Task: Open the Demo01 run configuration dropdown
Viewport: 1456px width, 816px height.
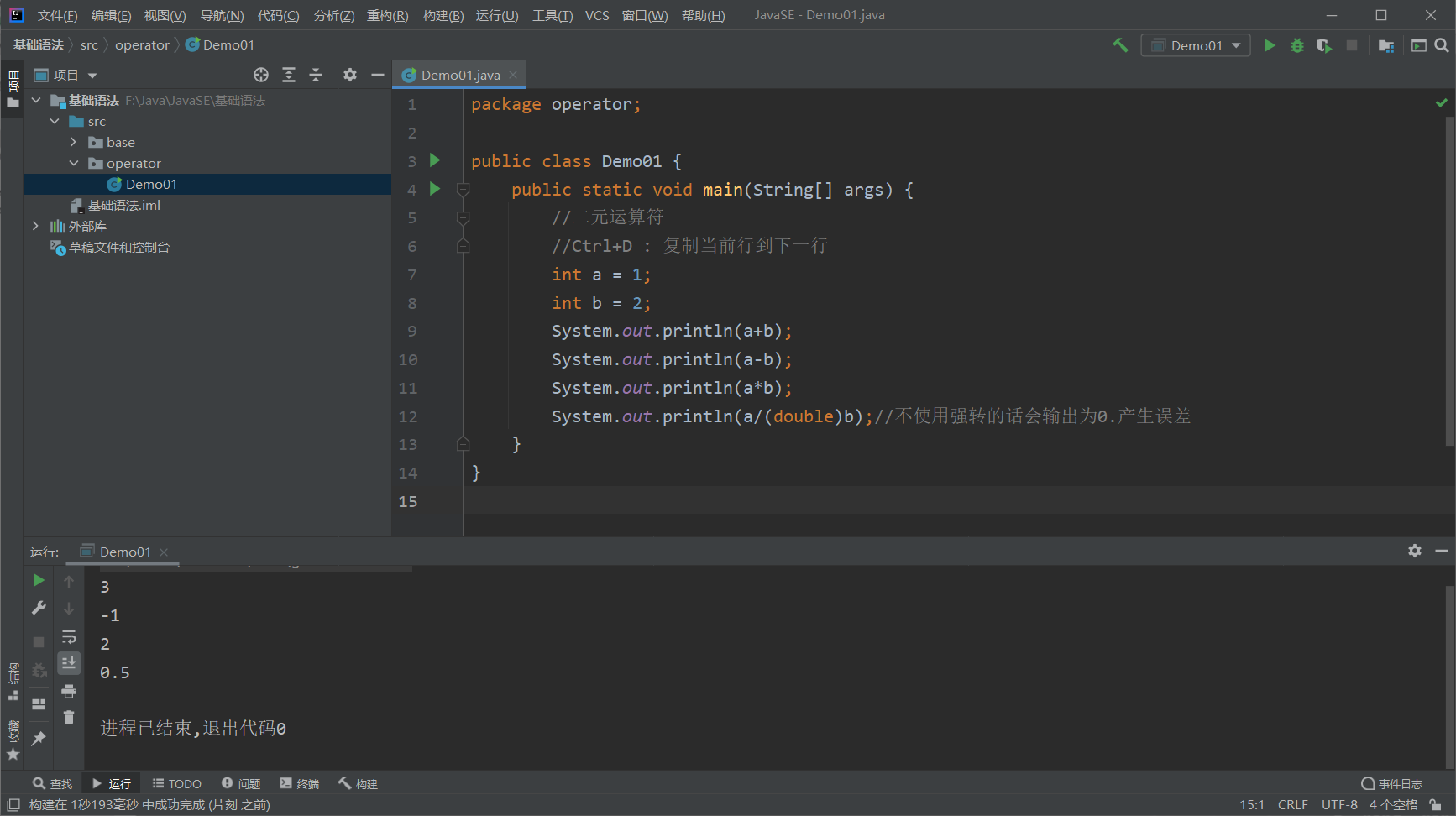Action: coord(1195,45)
